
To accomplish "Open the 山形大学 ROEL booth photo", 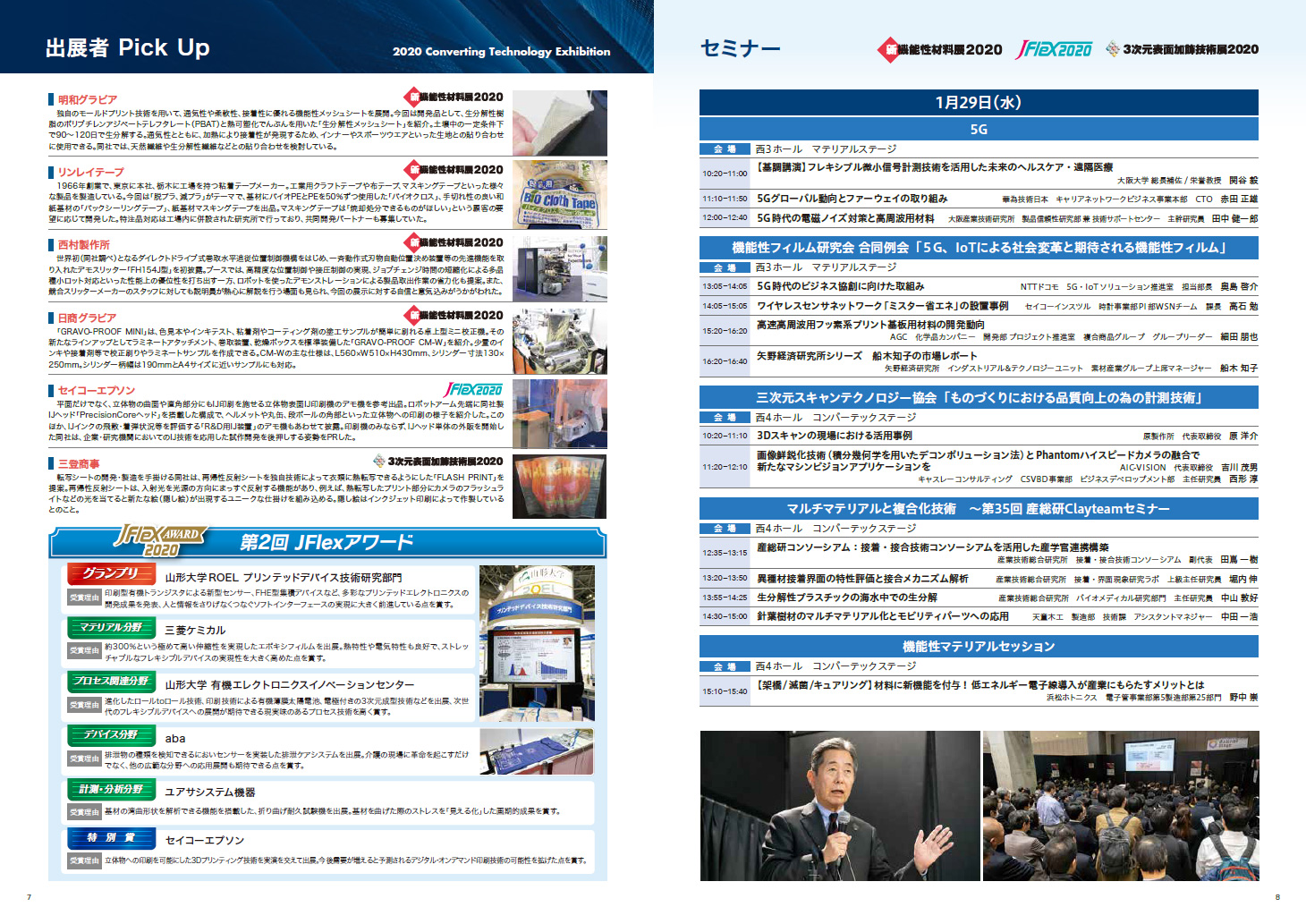I will pos(537,644).
